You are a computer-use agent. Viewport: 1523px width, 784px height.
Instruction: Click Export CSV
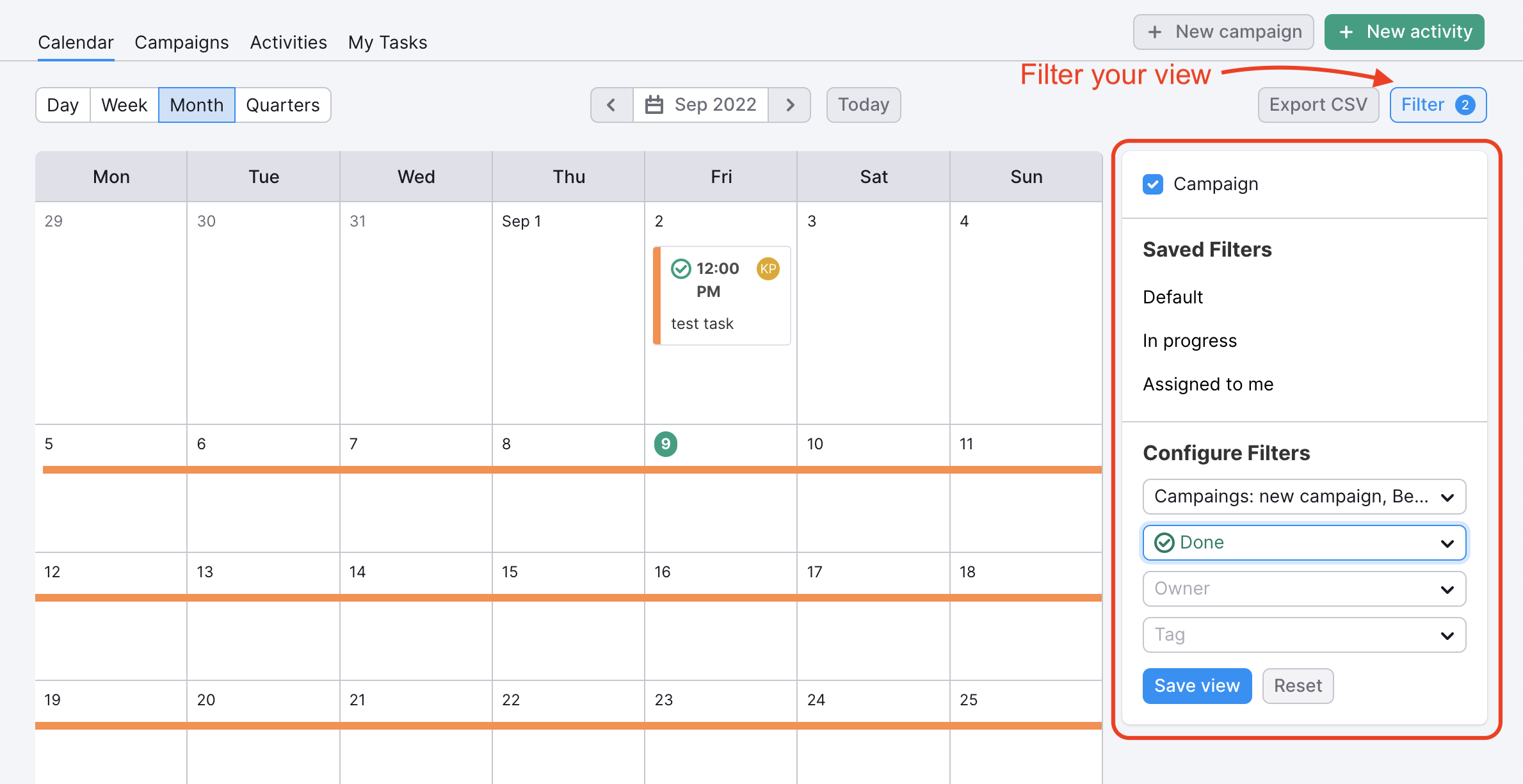(1318, 105)
